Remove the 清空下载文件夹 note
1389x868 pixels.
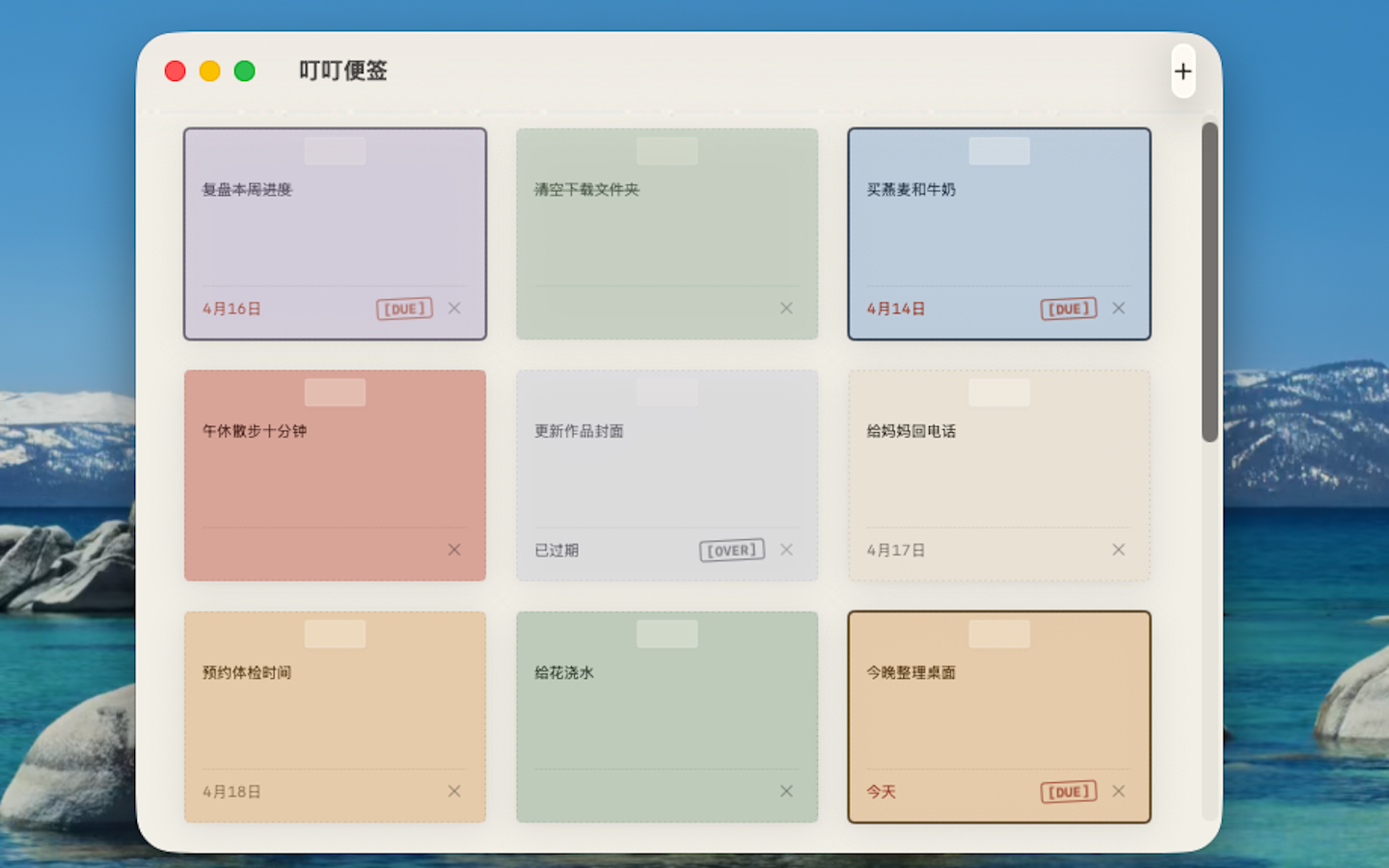(786, 308)
